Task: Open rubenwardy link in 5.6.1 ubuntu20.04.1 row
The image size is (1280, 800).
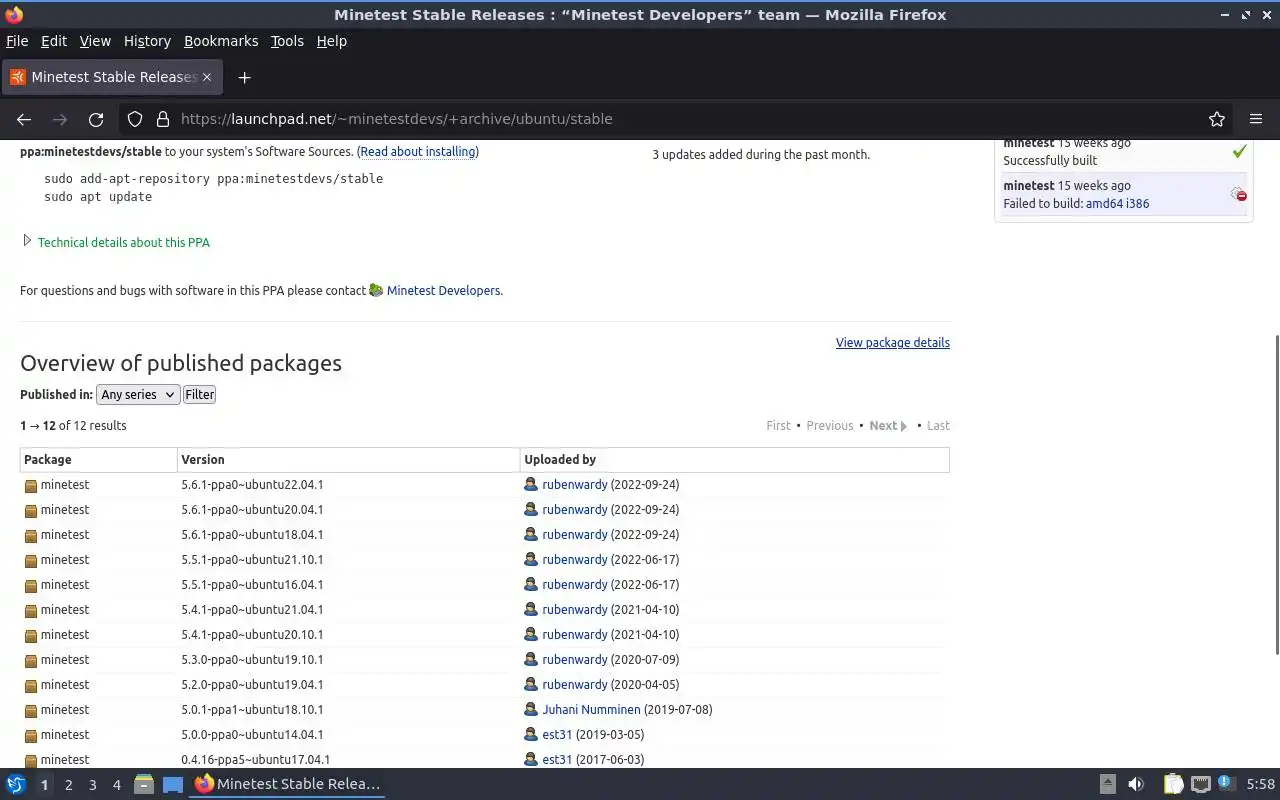Action: [x=575, y=510]
